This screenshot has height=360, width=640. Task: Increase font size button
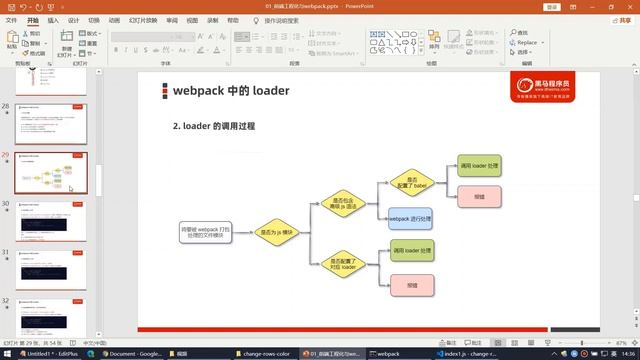point(201,37)
